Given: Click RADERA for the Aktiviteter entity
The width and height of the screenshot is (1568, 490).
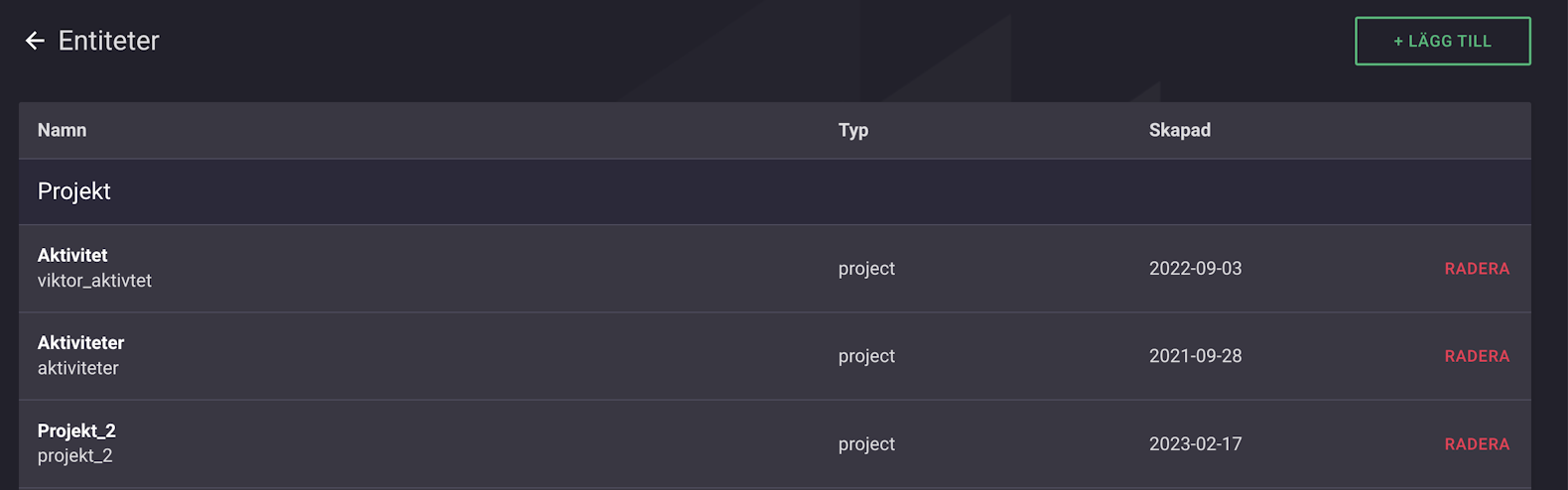Looking at the screenshot, I should (1476, 356).
